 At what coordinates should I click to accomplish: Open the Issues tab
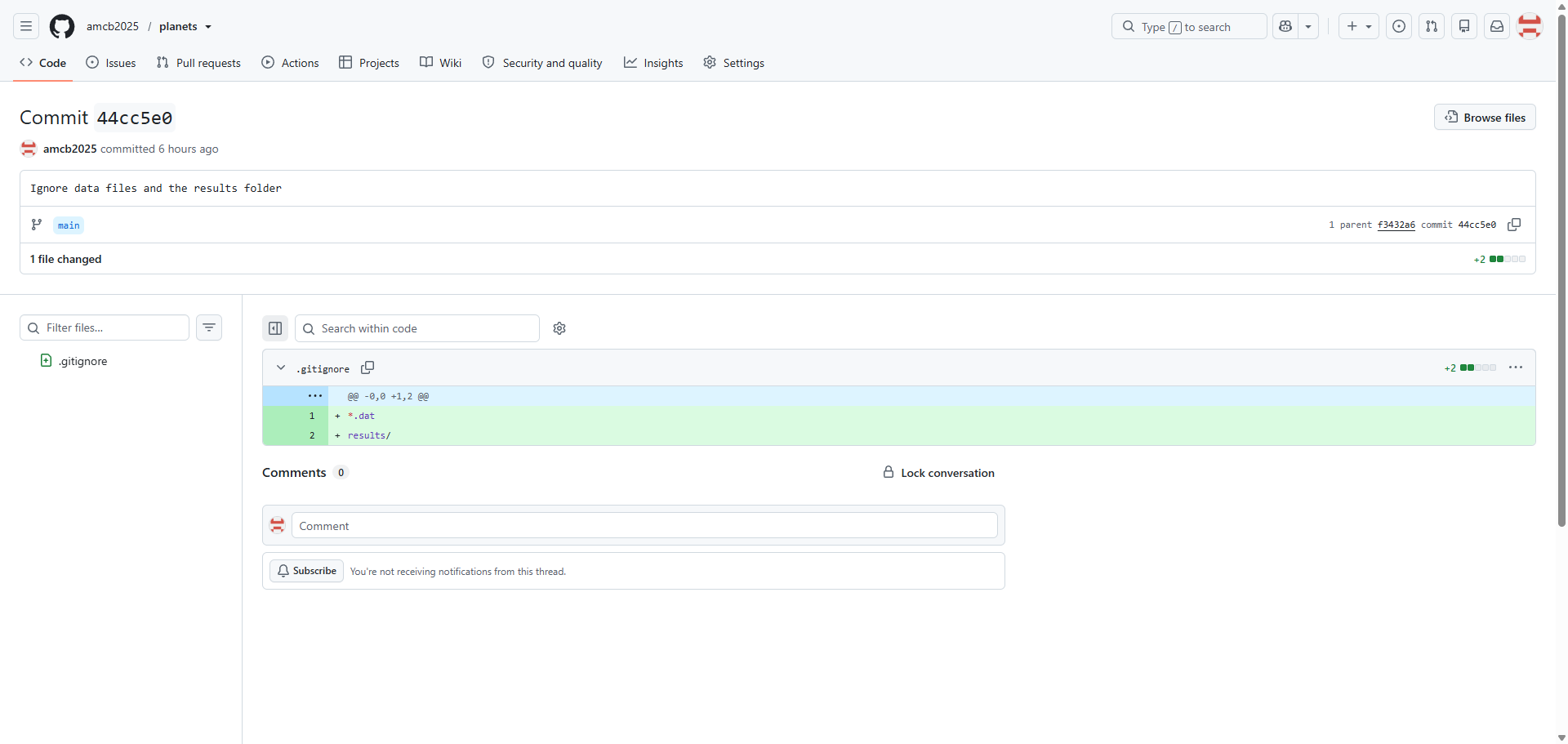111,63
